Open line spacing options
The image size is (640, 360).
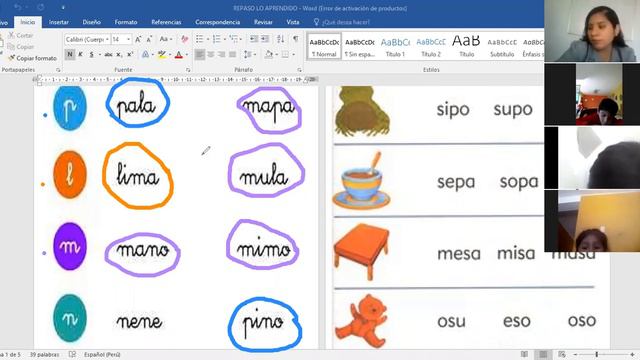pyautogui.click(x=249, y=54)
